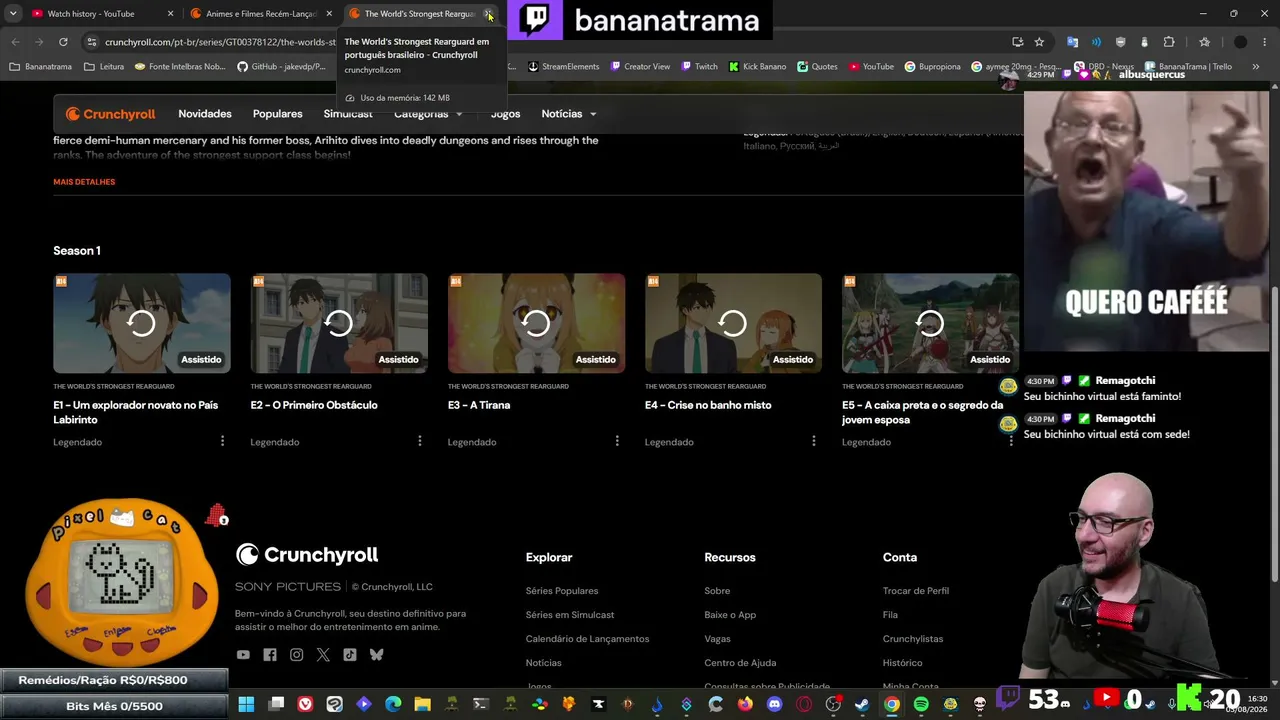Expand the Categorias dropdown menu
Image resolution: width=1280 pixels, height=720 pixels.
tap(429, 114)
